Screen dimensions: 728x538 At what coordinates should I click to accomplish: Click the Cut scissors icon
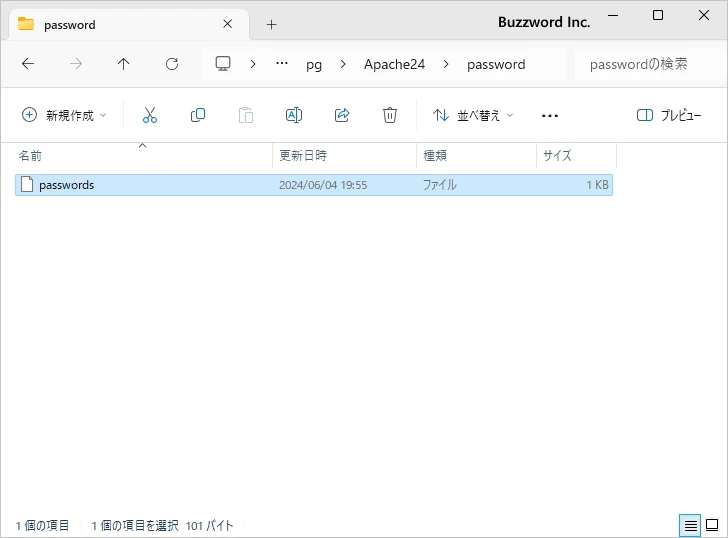tap(150, 115)
